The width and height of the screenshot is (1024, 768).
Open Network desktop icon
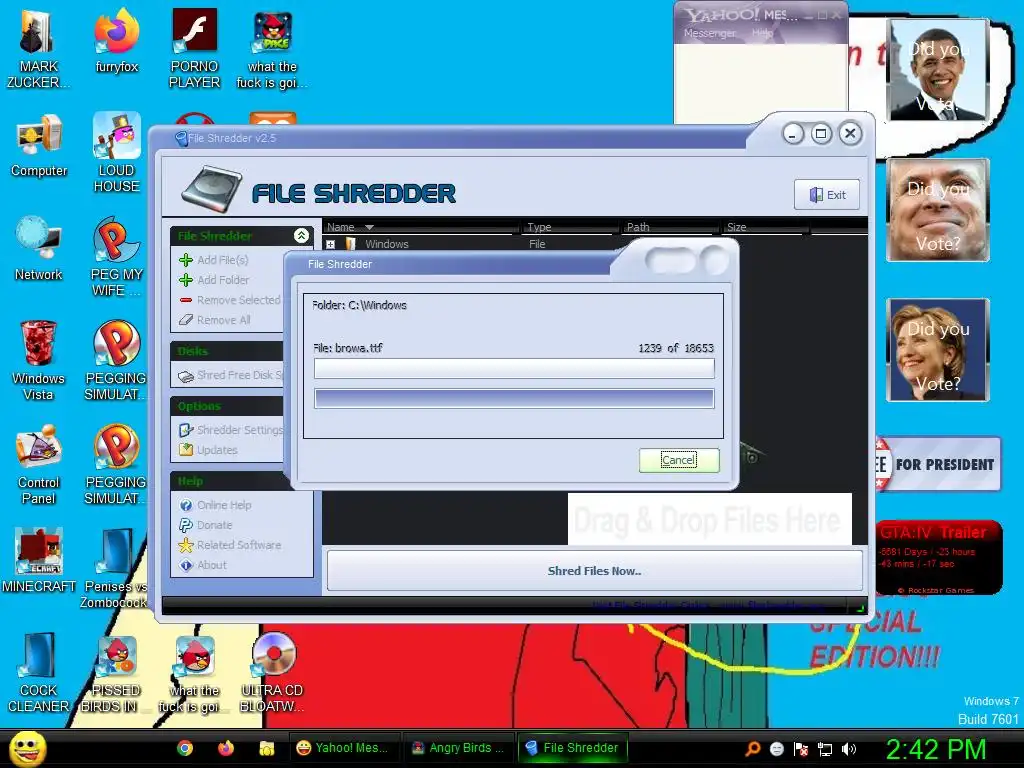click(x=39, y=249)
